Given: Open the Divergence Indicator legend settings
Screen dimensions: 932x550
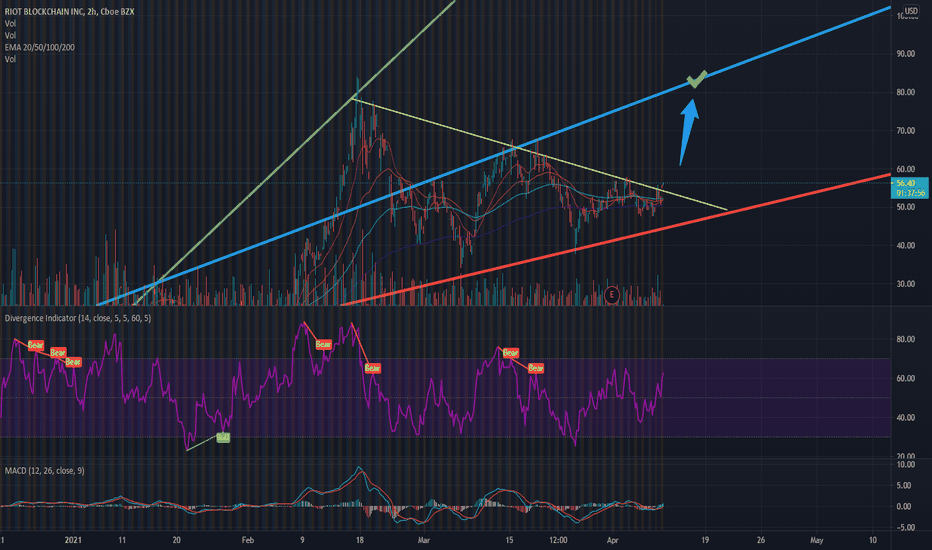Looking at the screenshot, I should [x=77, y=318].
